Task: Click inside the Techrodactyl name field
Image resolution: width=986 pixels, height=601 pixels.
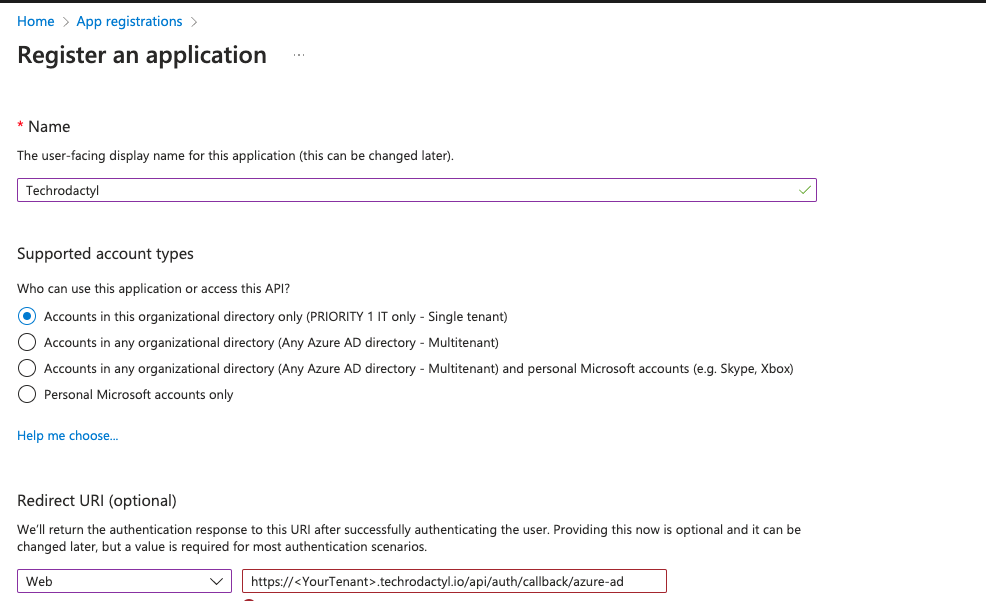Action: (400, 189)
